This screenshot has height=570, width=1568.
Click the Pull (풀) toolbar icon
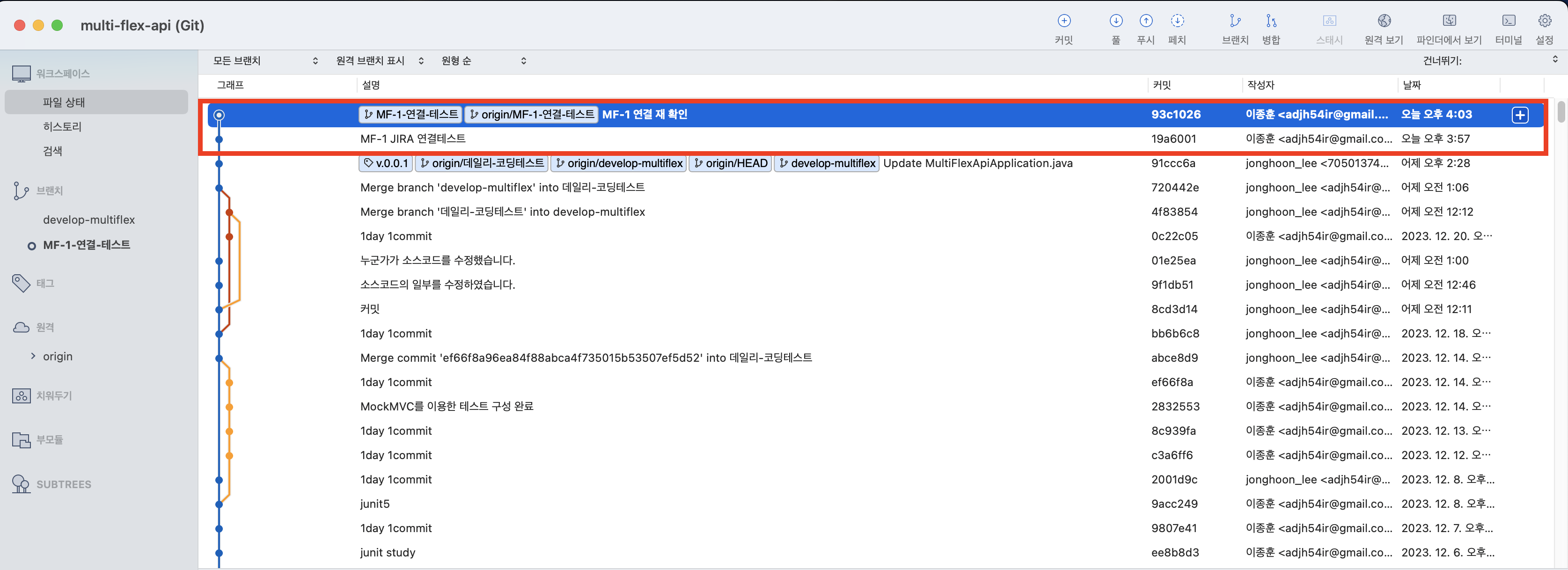(1115, 21)
